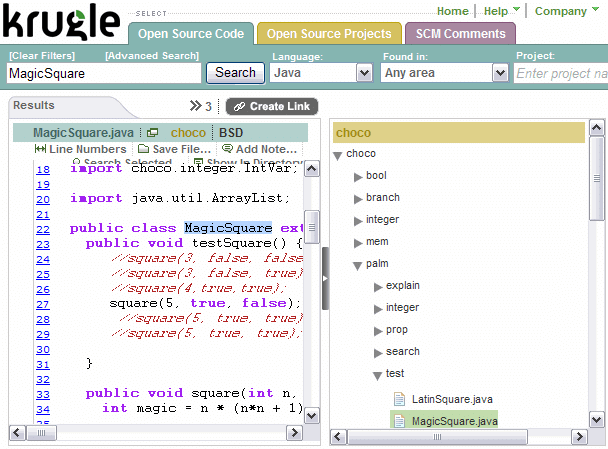Open the Language dropdown
Image resolution: width=608 pixels, height=449 pixels.
click(364, 73)
